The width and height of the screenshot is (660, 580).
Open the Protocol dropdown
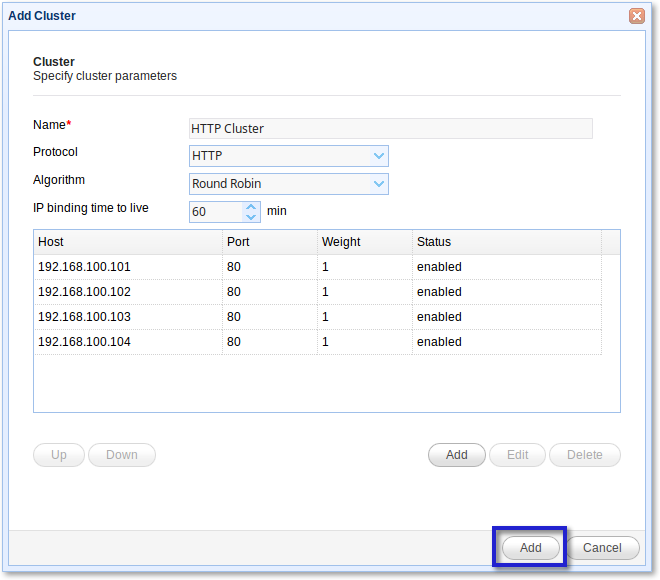pos(378,156)
